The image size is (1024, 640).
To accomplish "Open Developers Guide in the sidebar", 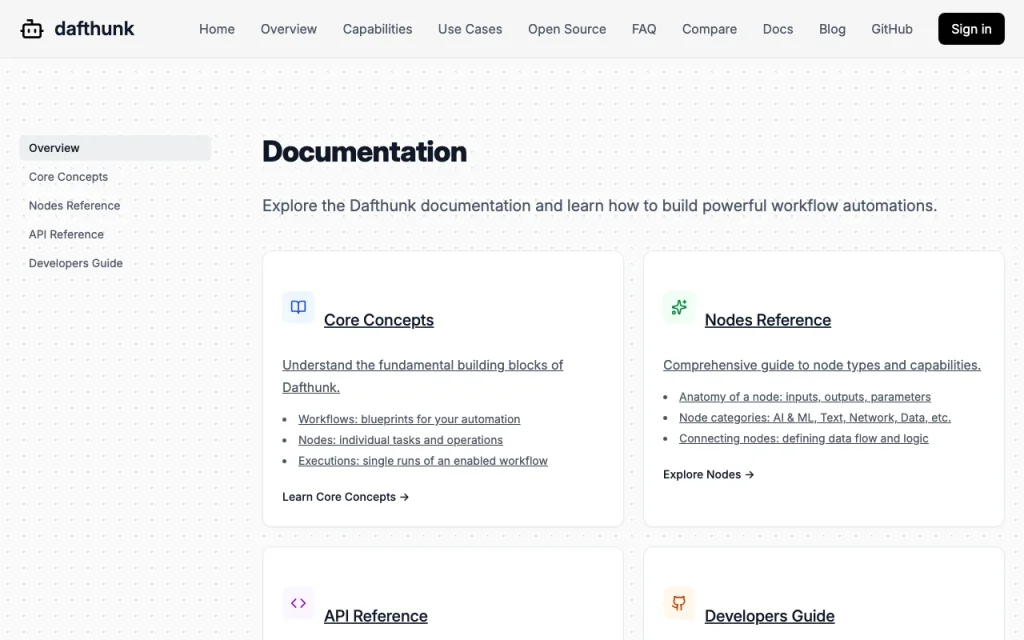I will [x=76, y=263].
